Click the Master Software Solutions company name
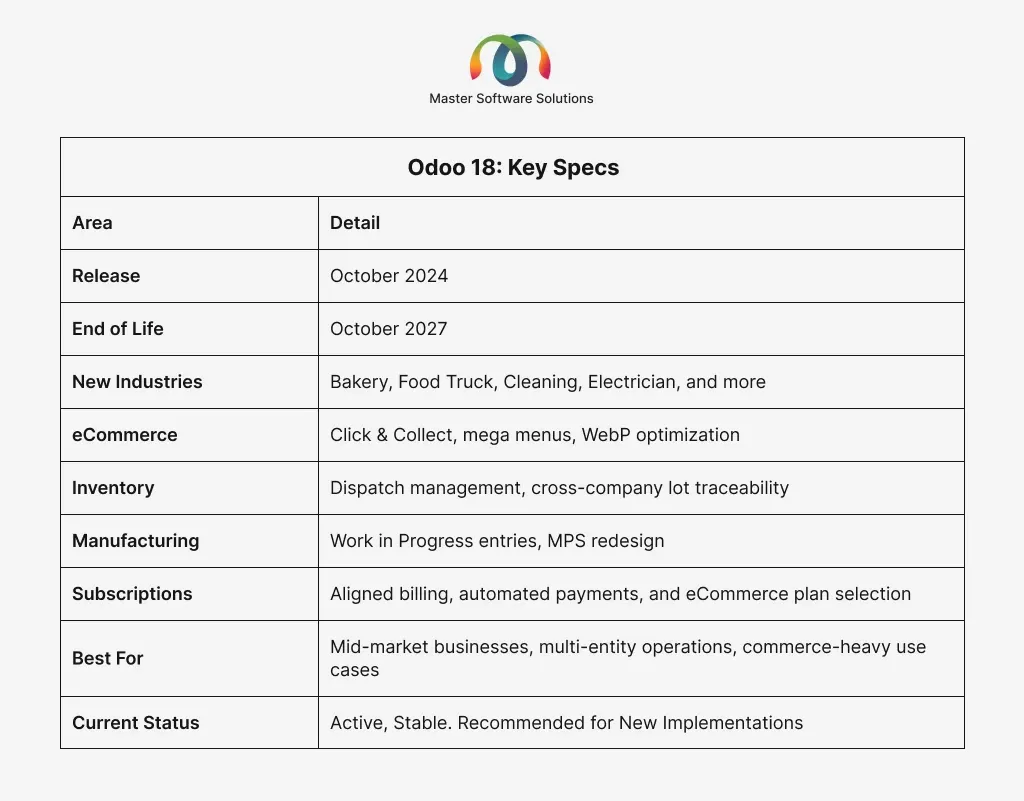Screen dimensions: 1024x801 point(511,99)
